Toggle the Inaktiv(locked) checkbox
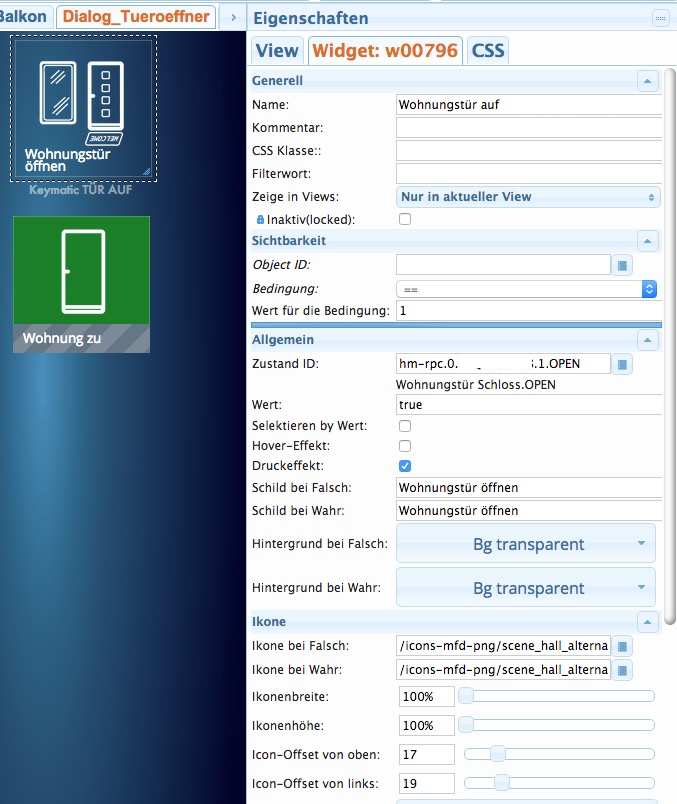 coord(405,219)
